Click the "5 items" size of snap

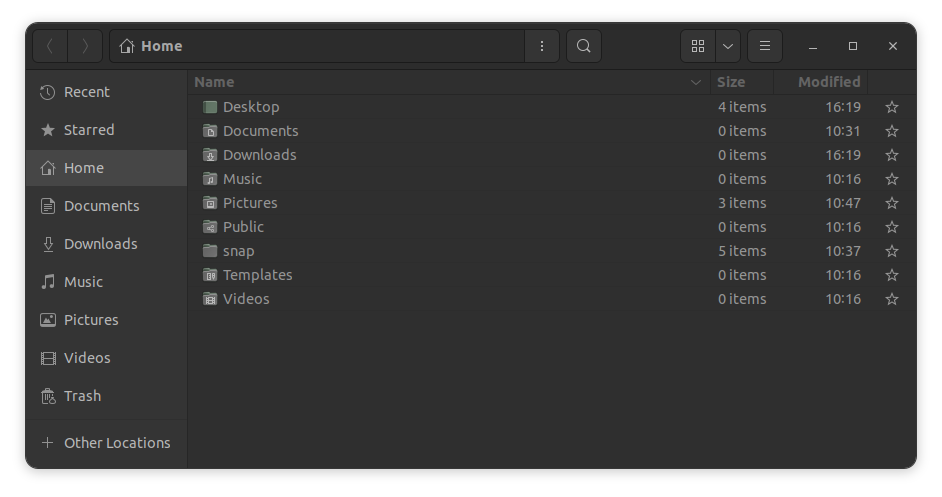pos(742,251)
